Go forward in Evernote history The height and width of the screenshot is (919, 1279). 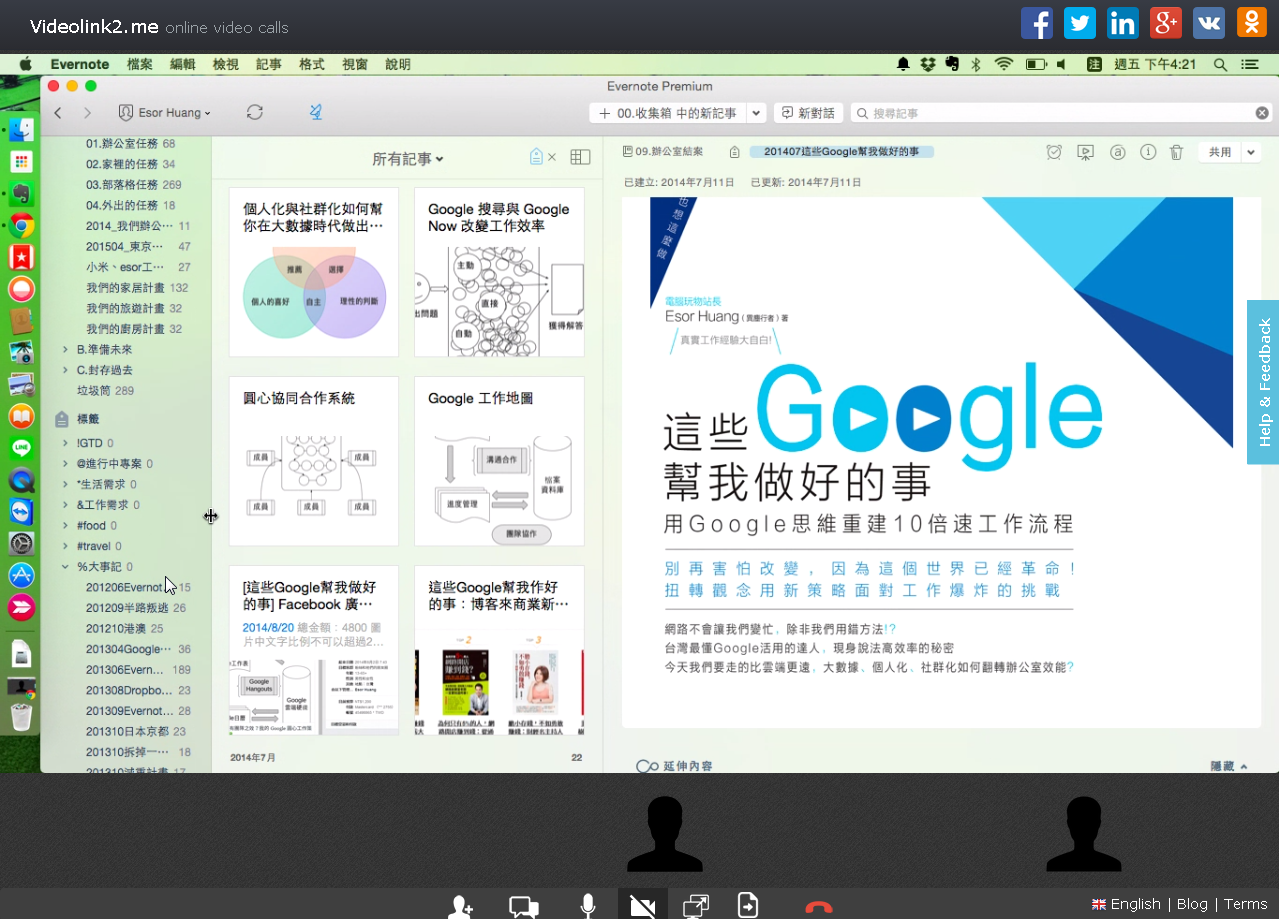coord(87,113)
